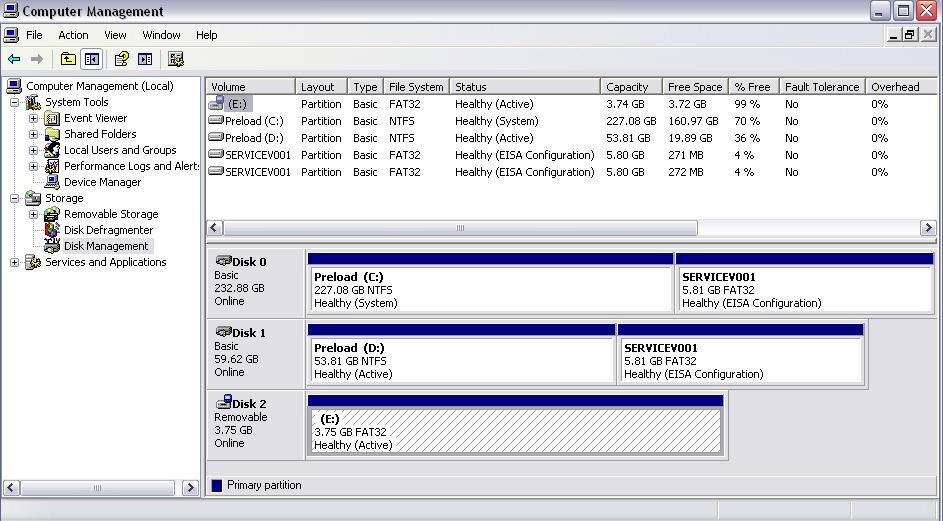
Task: Expand the Services and Applications node
Action: pos(14,262)
